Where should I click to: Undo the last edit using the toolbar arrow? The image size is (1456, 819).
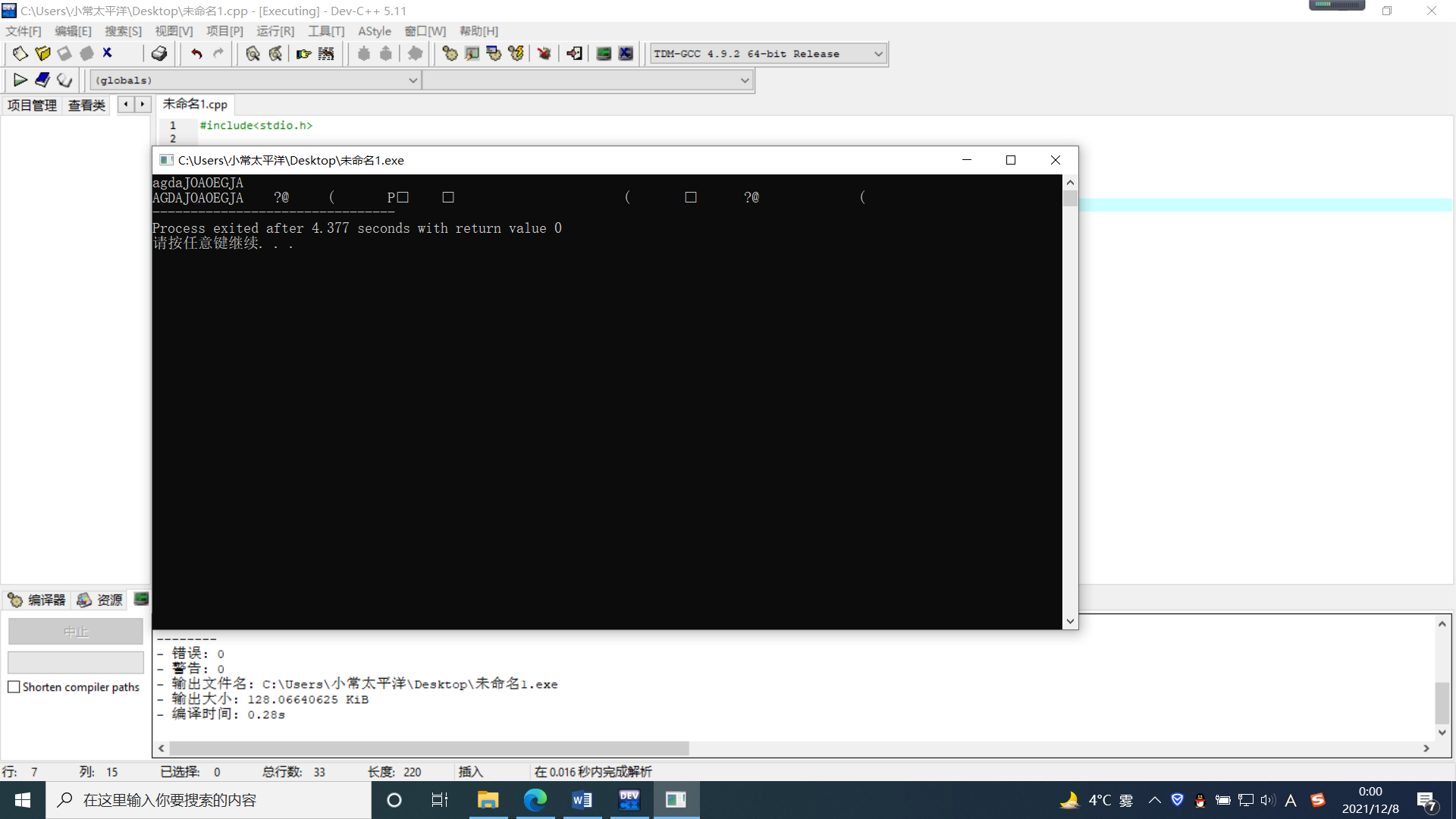(x=196, y=53)
